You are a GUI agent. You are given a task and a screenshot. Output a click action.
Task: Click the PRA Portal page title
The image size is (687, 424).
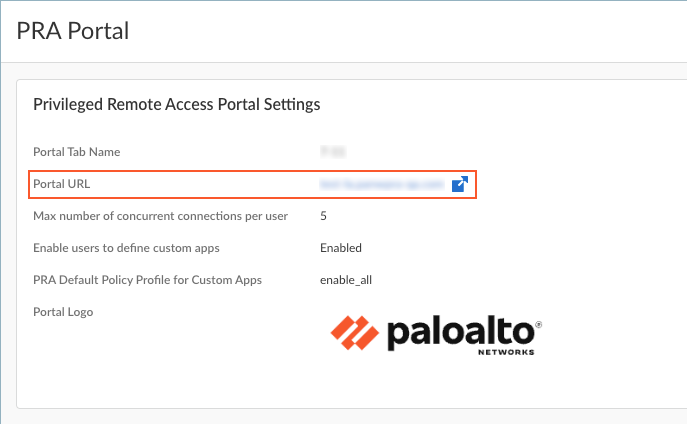tap(73, 30)
